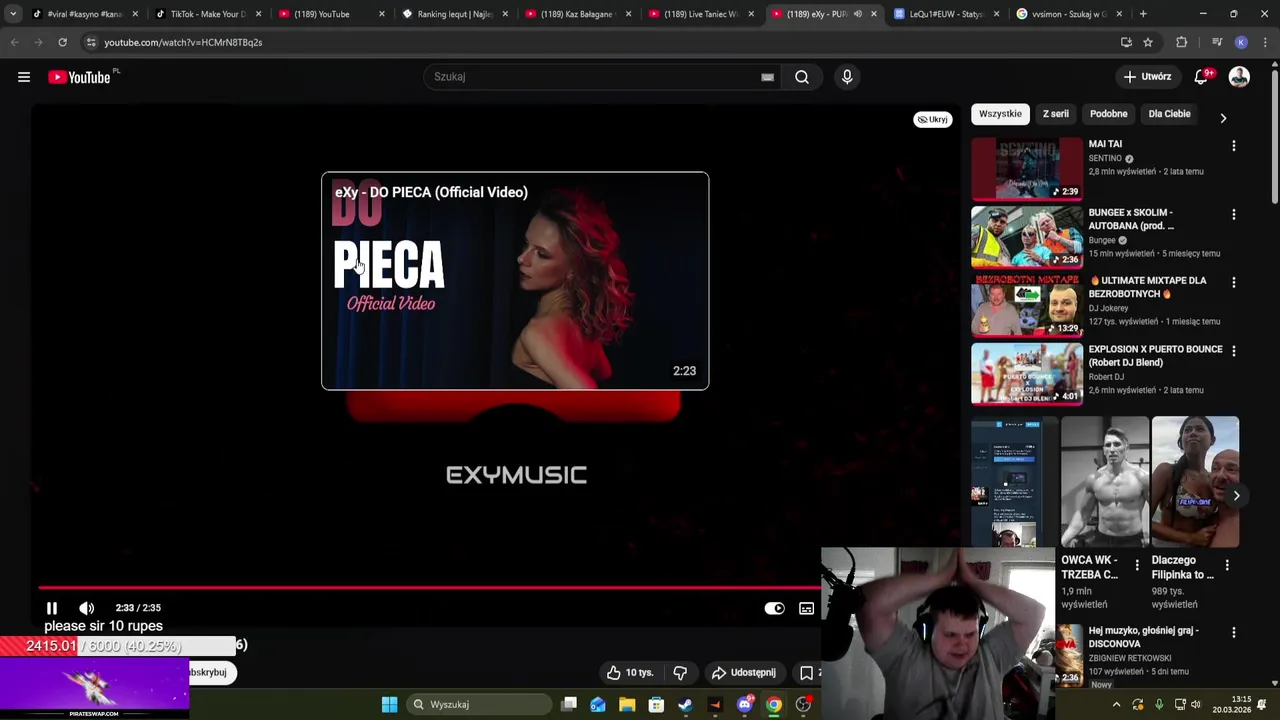The width and height of the screenshot is (1280, 720).
Task: Seek on the red video progress bar
Action: pos(430,588)
